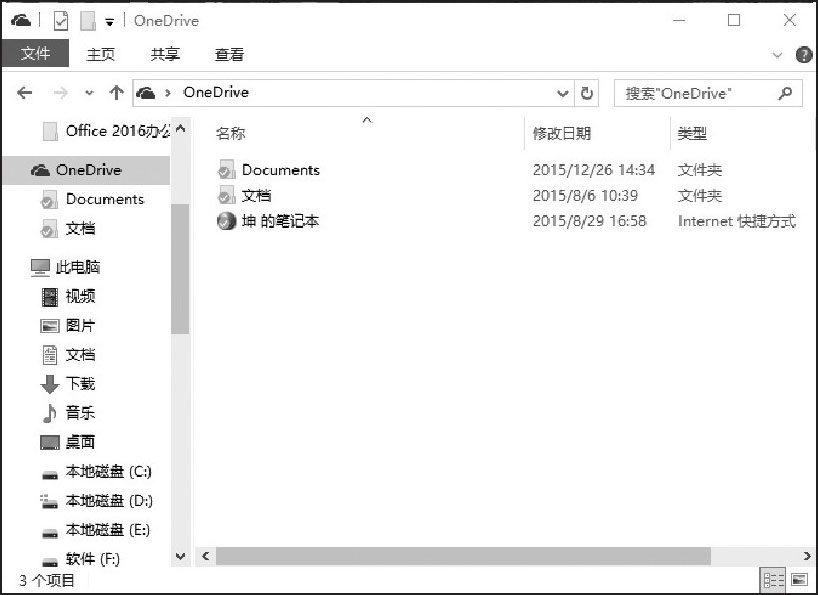This screenshot has width=818, height=595.
Task: Click the 音乐 note icon
Action: [x=50, y=414]
